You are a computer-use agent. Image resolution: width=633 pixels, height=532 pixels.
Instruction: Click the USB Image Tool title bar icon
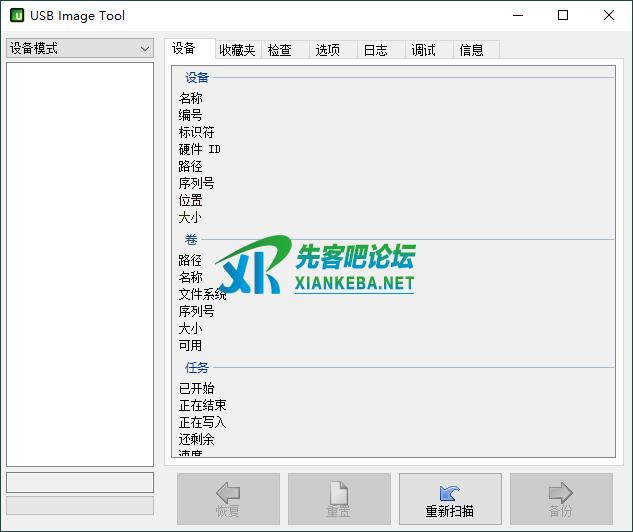tap(16, 16)
